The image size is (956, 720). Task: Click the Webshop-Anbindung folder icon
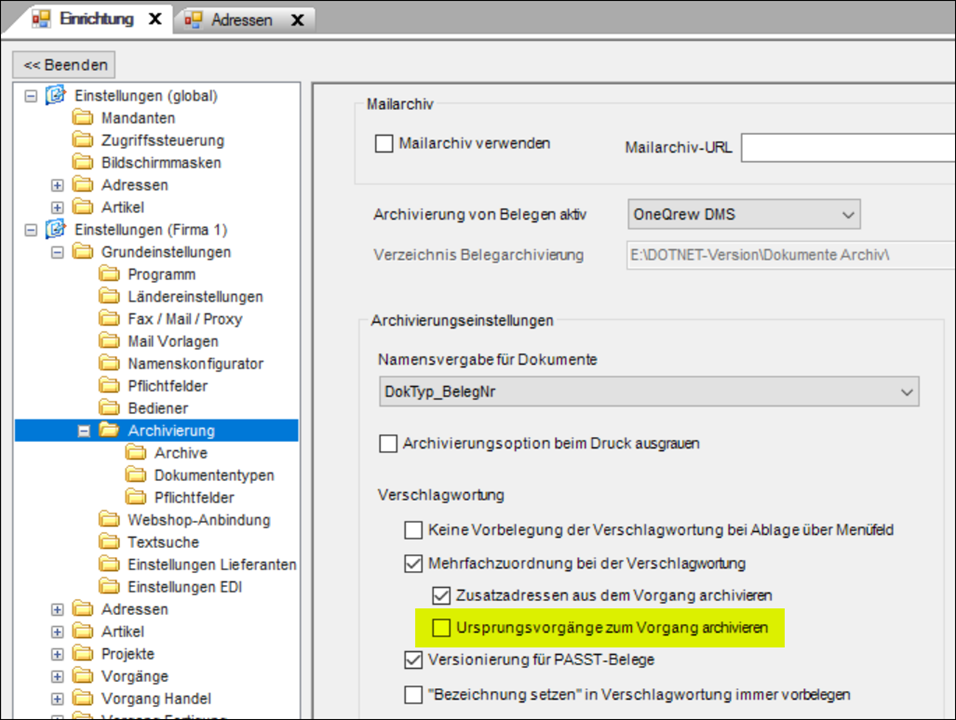109,520
